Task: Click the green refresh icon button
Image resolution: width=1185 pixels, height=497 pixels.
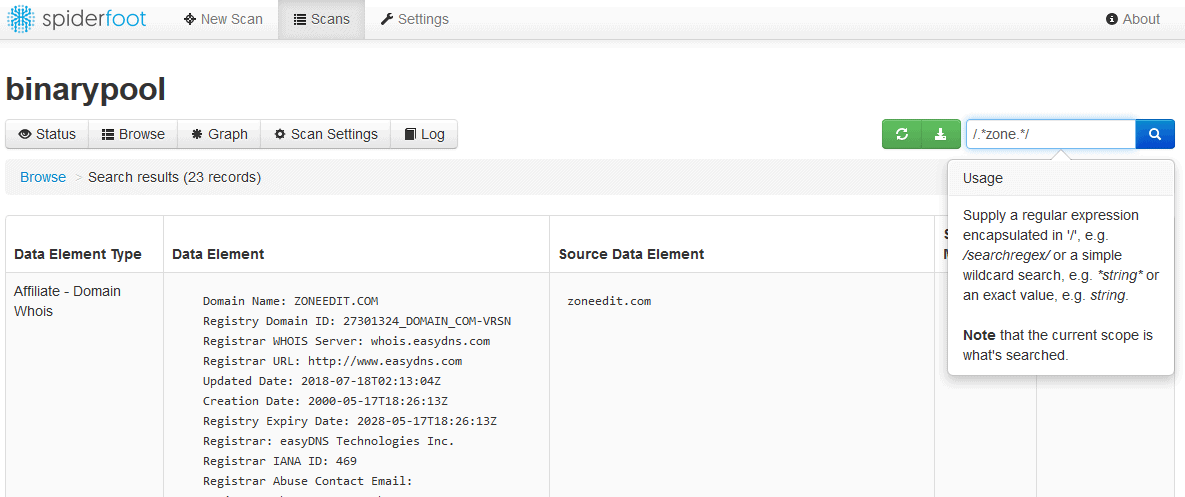Action: point(901,134)
